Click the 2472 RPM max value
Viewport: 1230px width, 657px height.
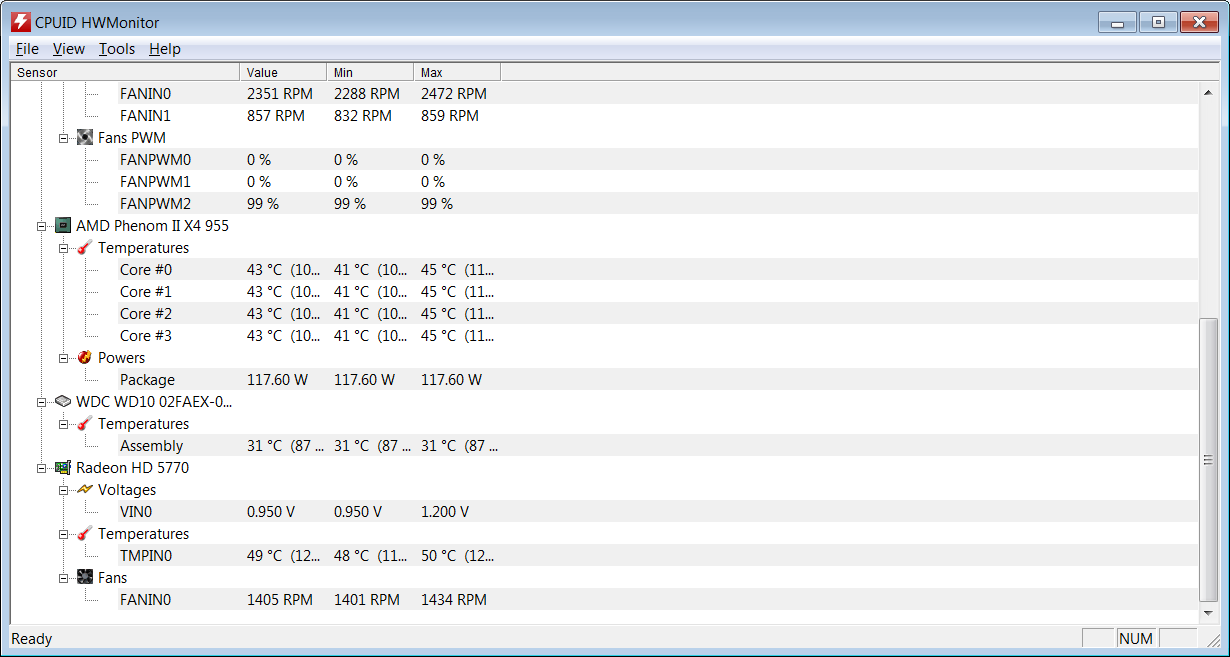point(454,94)
